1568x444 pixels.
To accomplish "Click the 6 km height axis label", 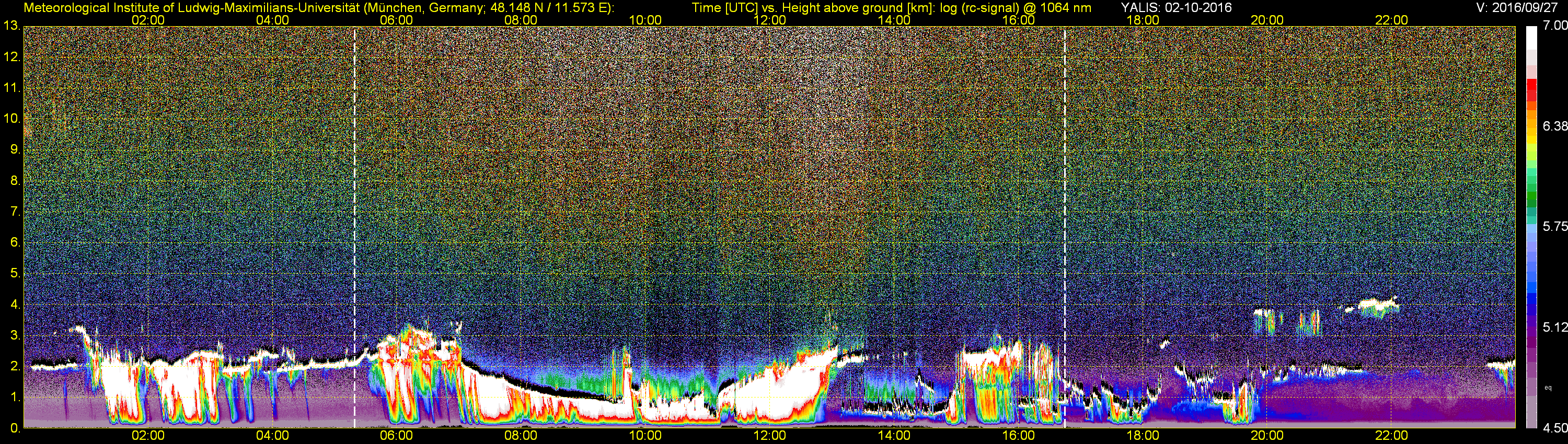I will (15, 243).
